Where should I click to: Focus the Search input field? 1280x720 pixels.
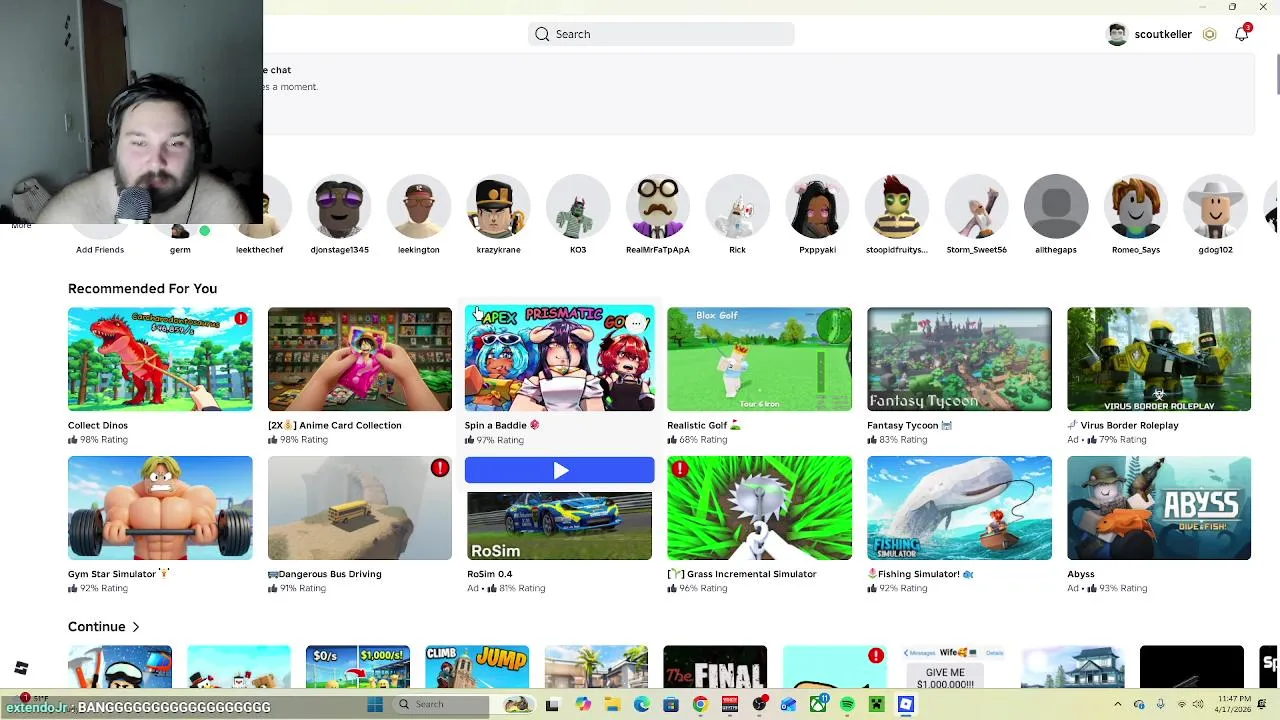[x=661, y=34]
